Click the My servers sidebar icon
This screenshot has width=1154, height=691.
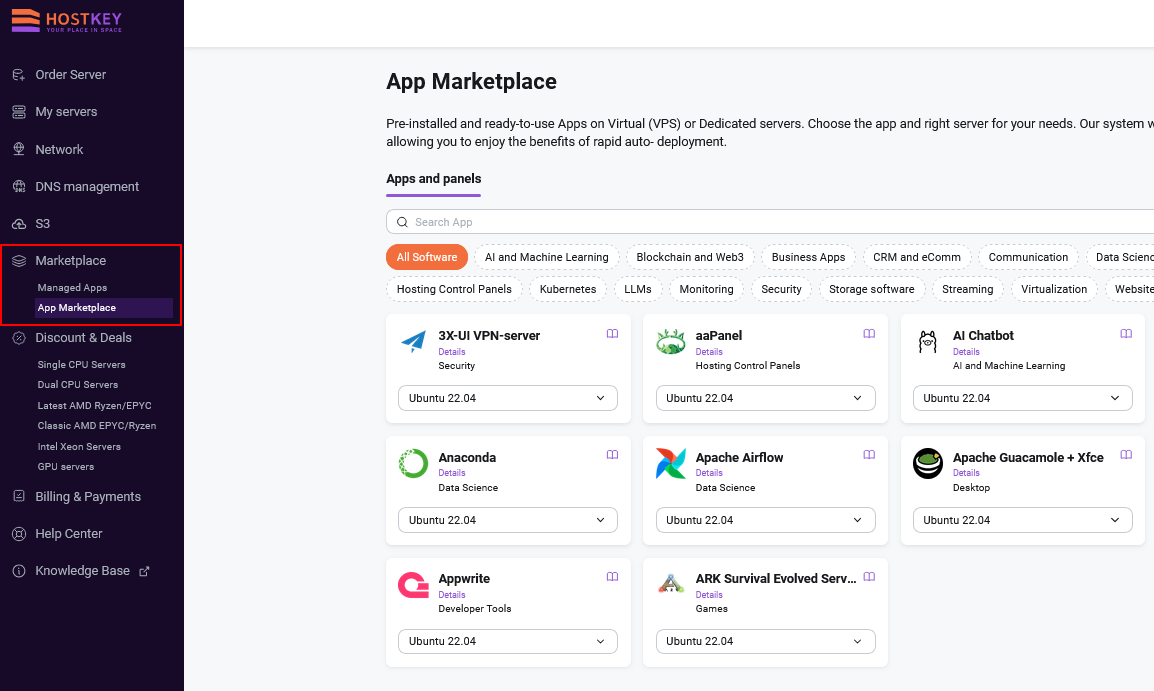pos(19,112)
